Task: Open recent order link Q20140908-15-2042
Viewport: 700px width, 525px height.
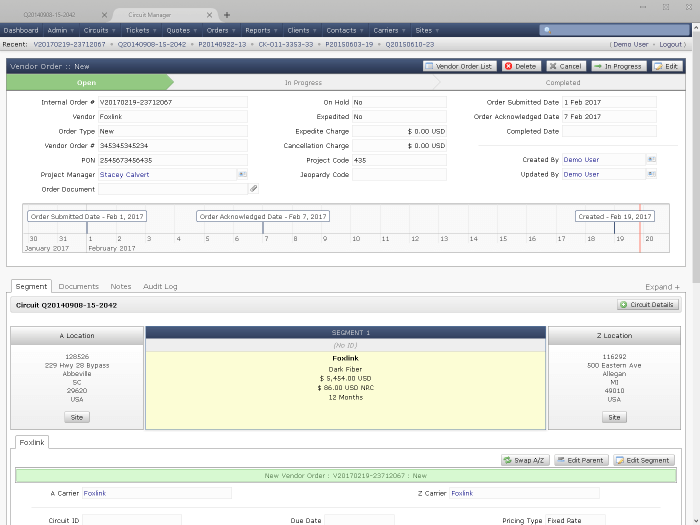Action: click(152, 44)
